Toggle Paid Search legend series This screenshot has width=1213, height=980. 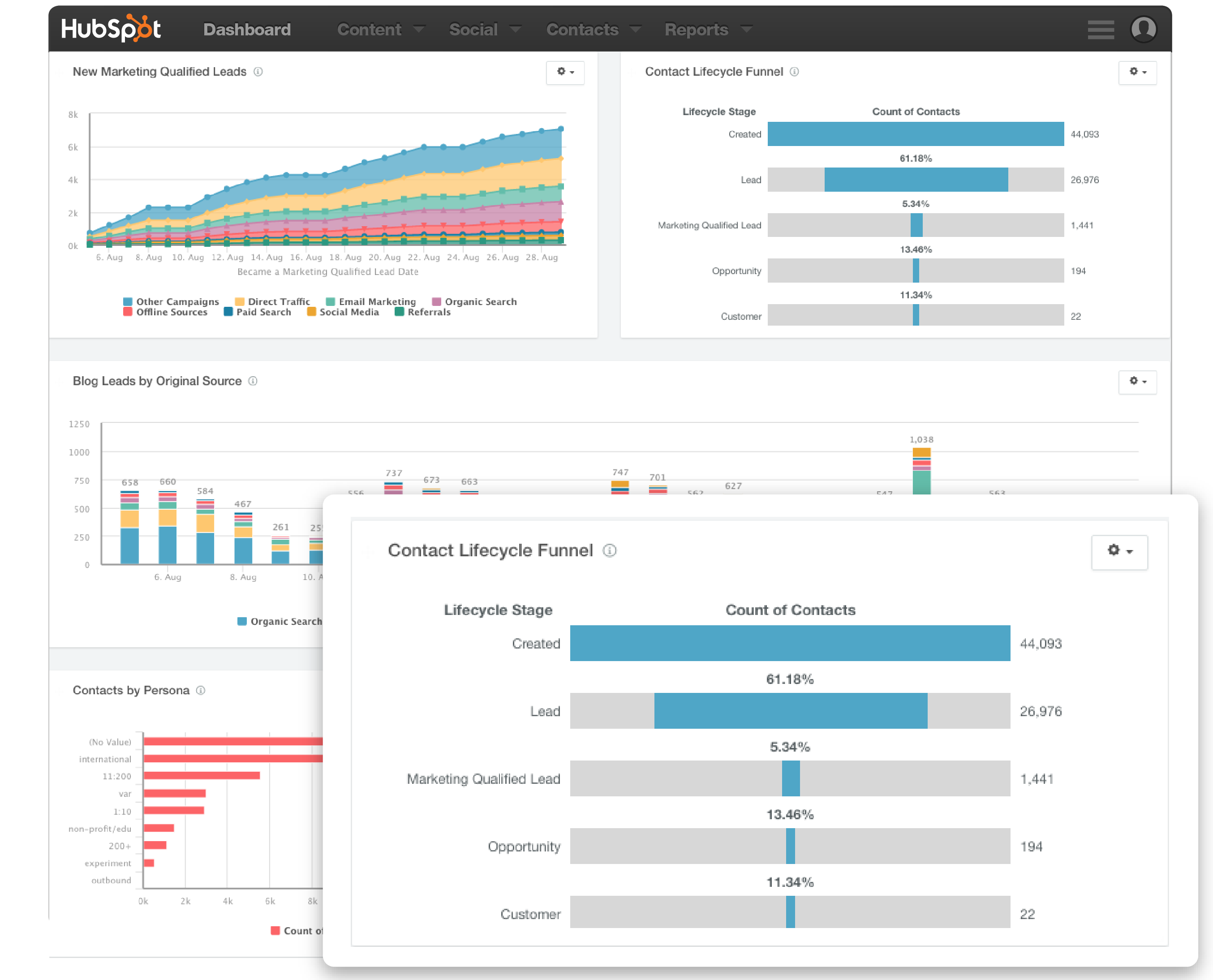258,312
